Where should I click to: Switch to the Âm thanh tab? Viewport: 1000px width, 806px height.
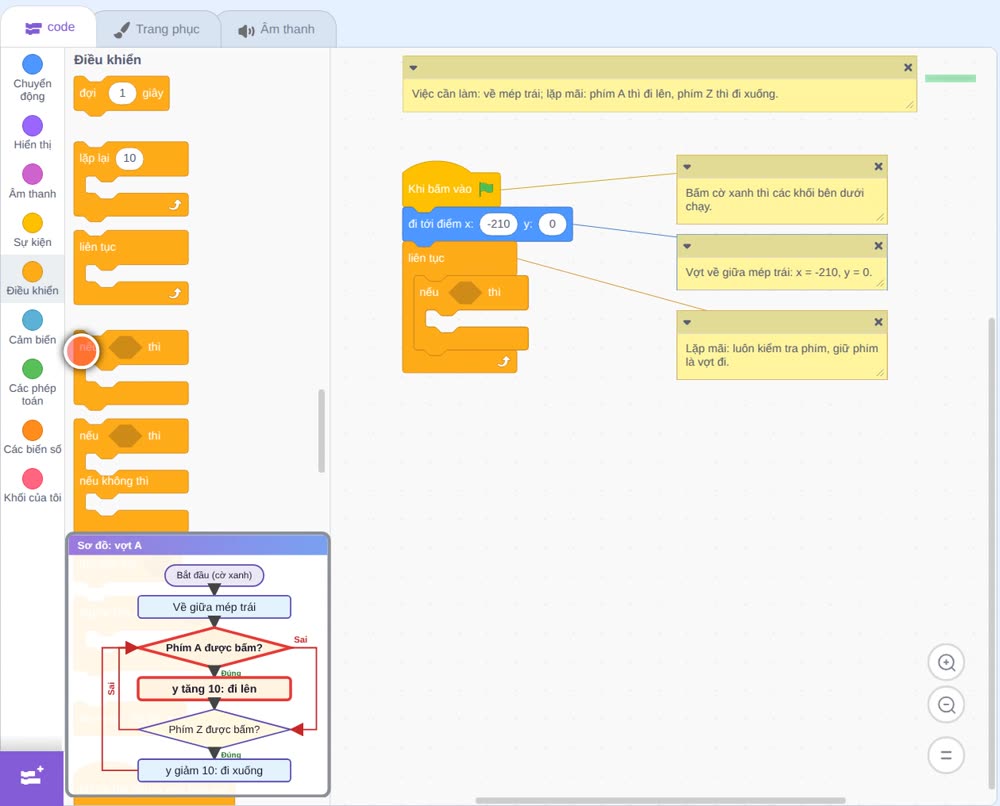tap(277, 29)
